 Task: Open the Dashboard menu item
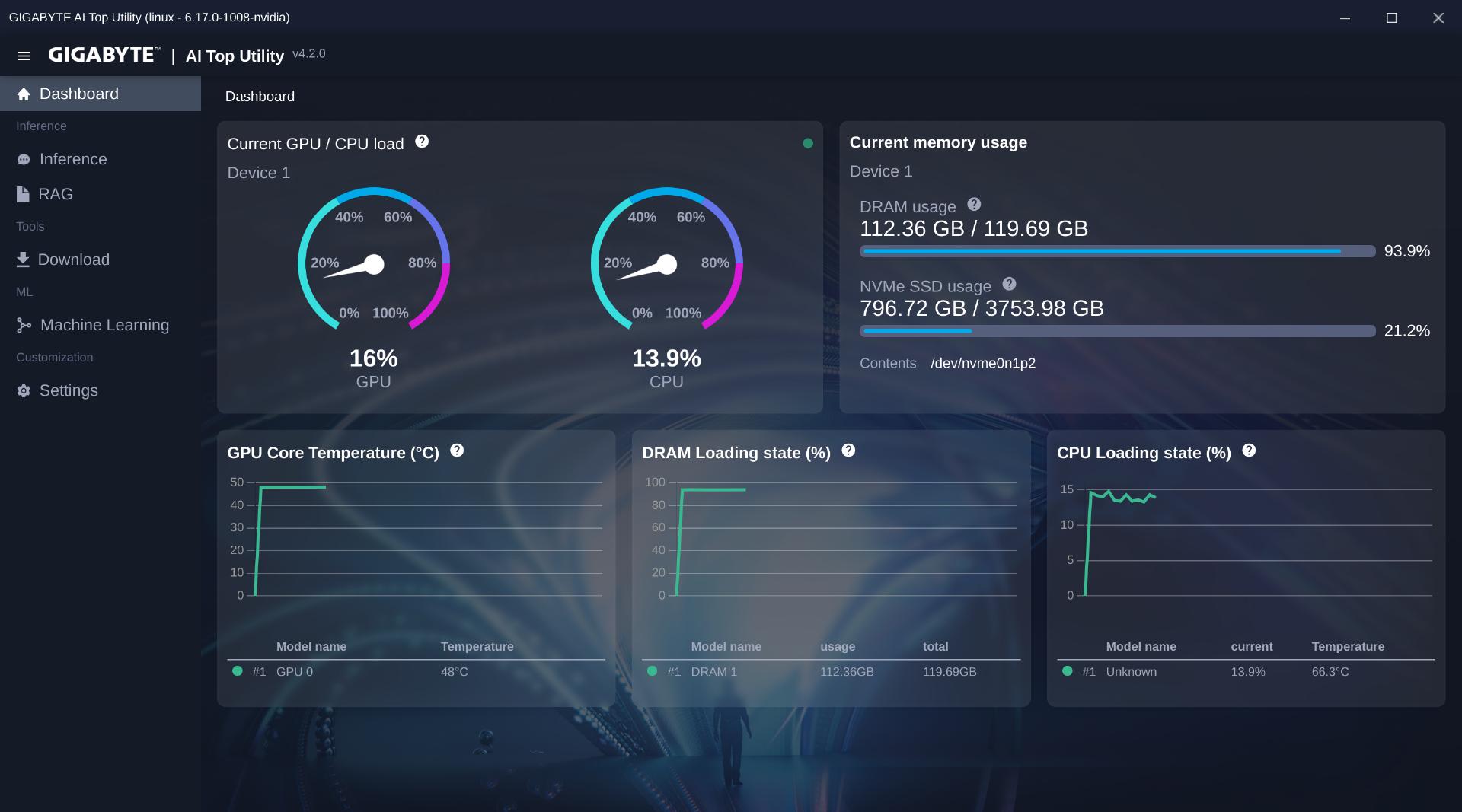(101, 94)
